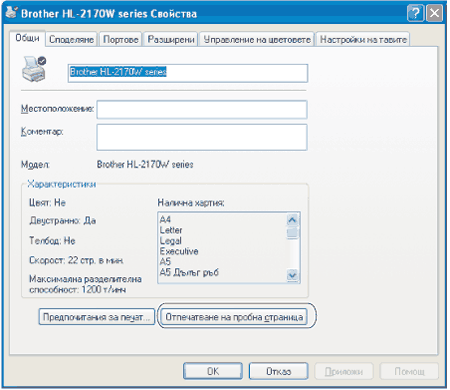Viewport: 450px width, 390px height.
Task: Click the large printer icon beside the name field
Action: point(34,69)
